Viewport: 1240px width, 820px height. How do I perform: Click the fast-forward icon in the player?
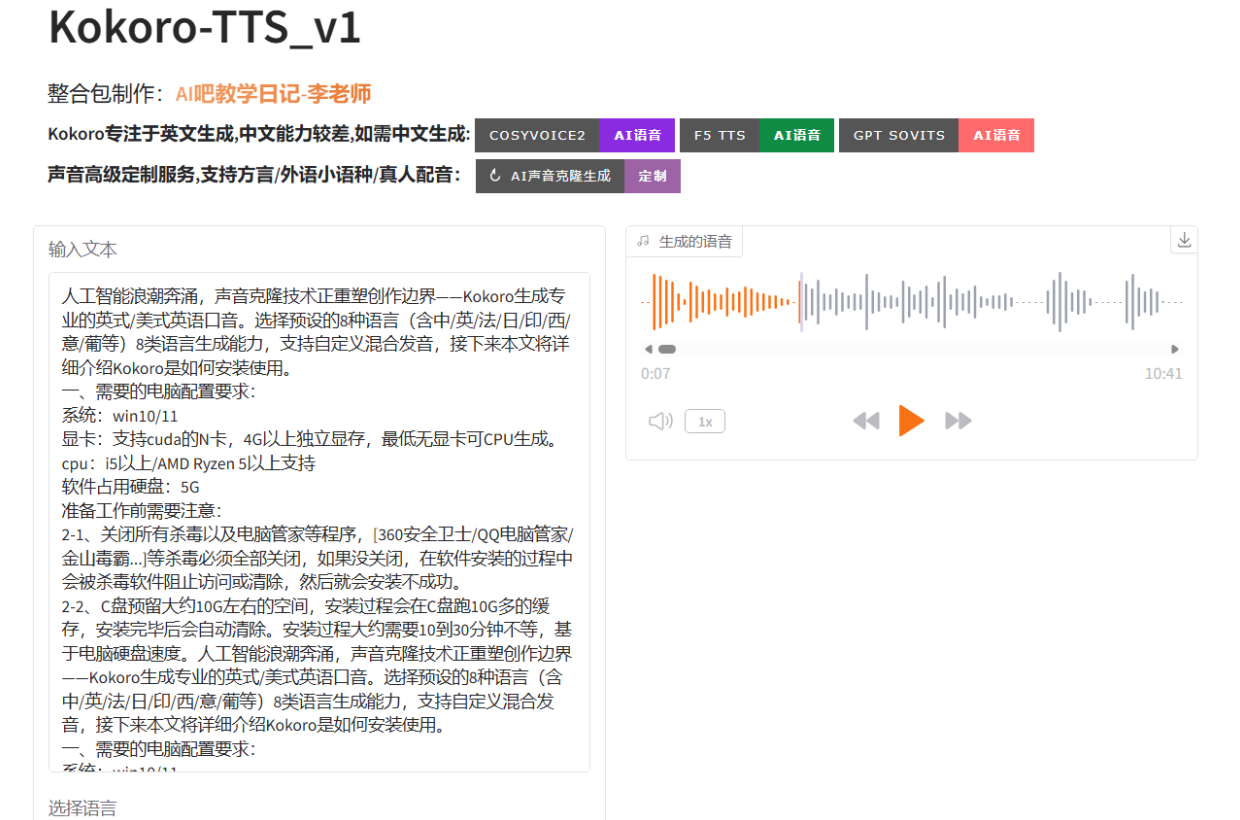point(957,421)
